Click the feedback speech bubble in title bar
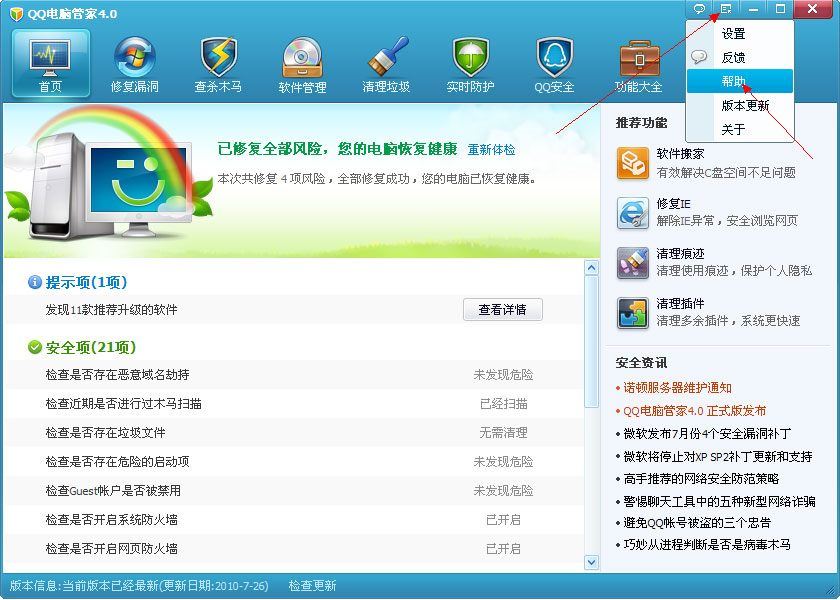The height and width of the screenshot is (600, 840). 699,9
